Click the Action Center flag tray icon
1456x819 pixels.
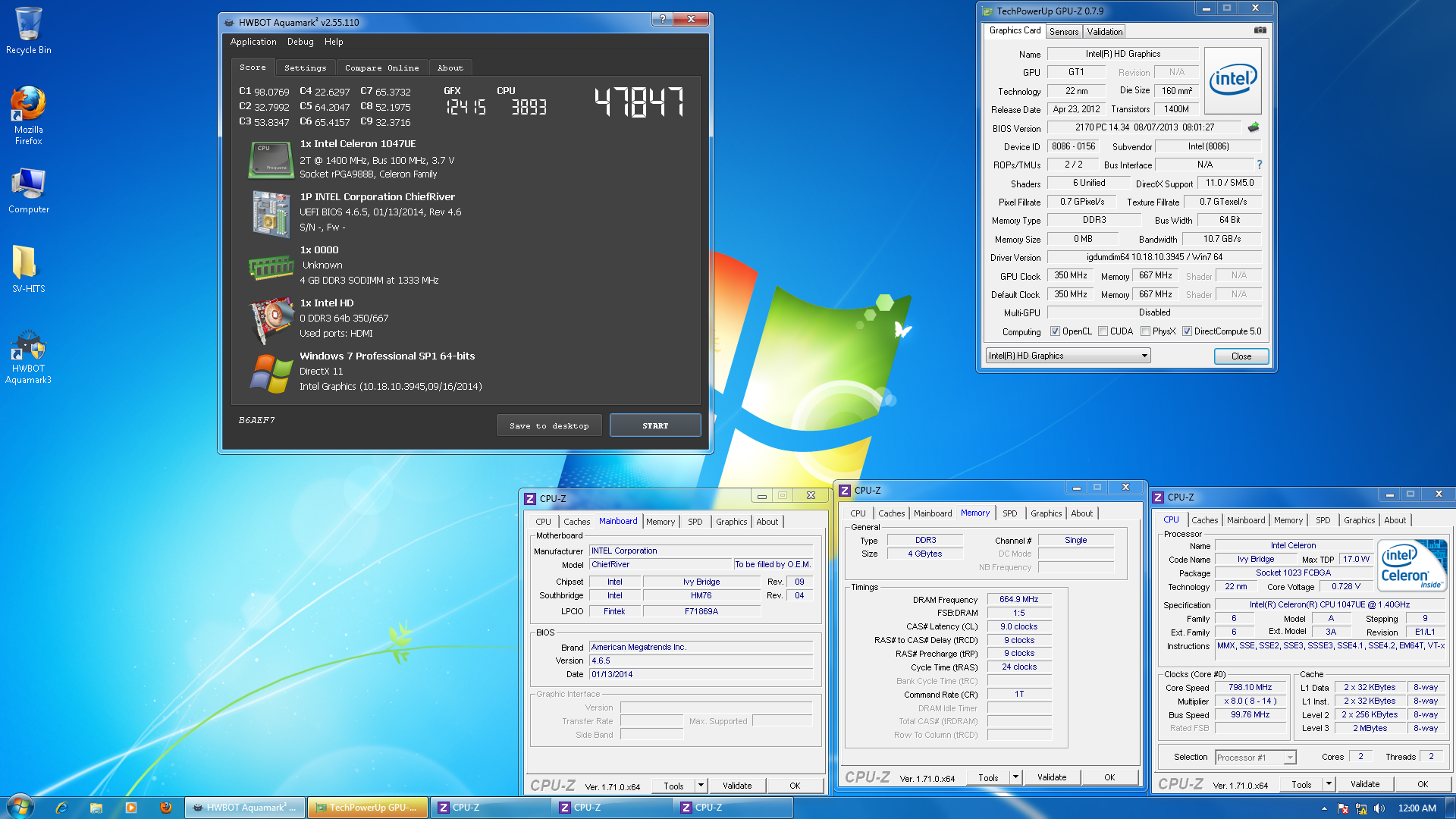[1343, 808]
